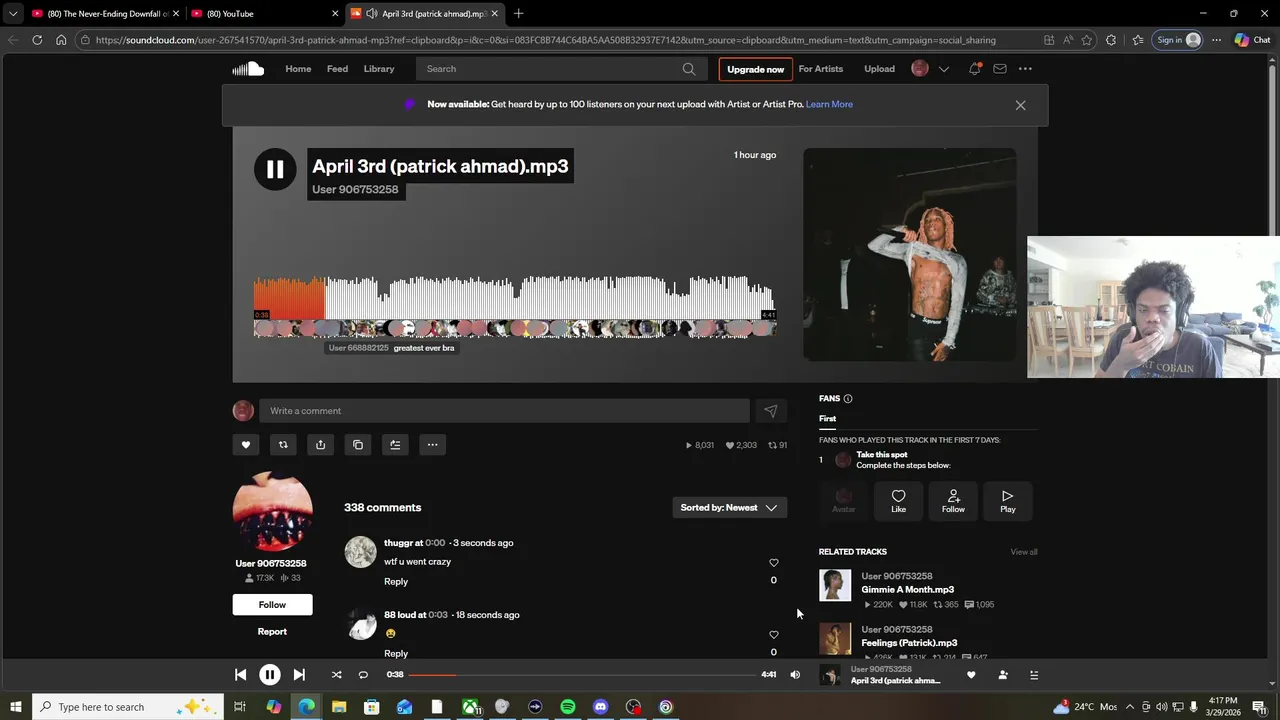Follow User 906753258 with Follow button
Viewport: 1280px width, 720px height.
point(272,605)
